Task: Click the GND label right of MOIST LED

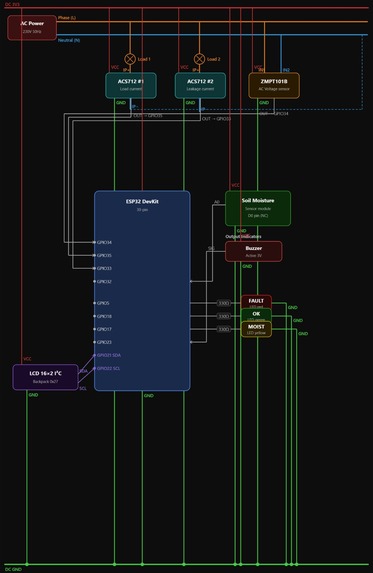Action: click(x=303, y=334)
